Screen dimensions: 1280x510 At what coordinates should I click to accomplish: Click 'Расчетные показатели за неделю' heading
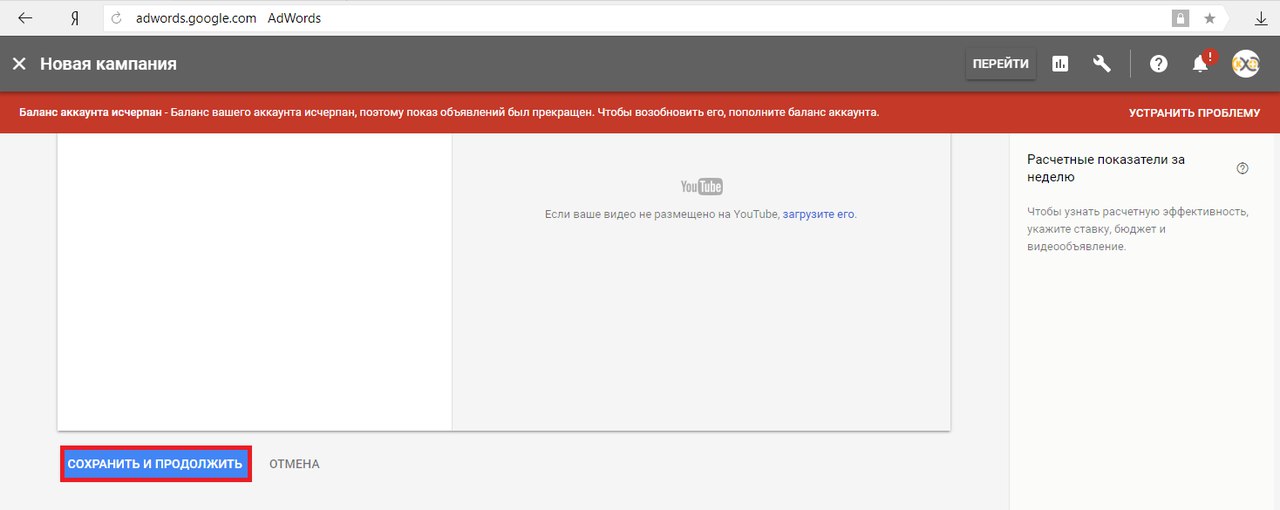[x=1106, y=168]
